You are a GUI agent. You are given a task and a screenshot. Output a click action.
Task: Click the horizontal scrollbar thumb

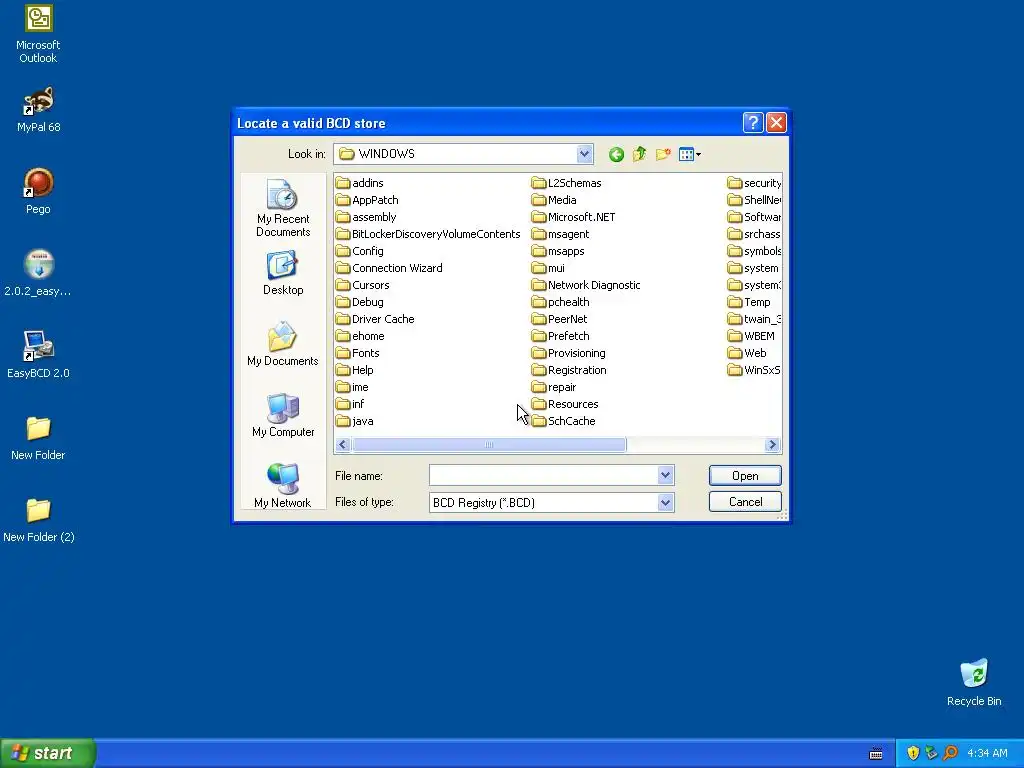(489, 445)
